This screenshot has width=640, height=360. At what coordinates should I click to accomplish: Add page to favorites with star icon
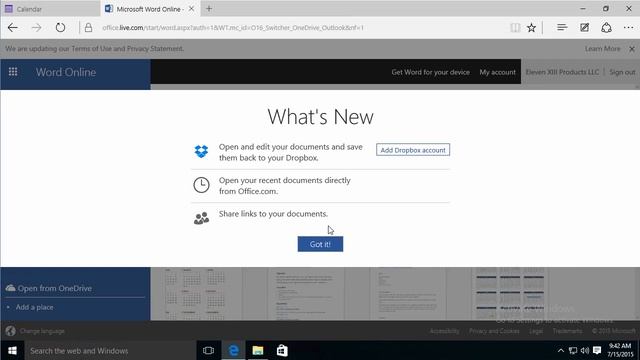[531, 28]
